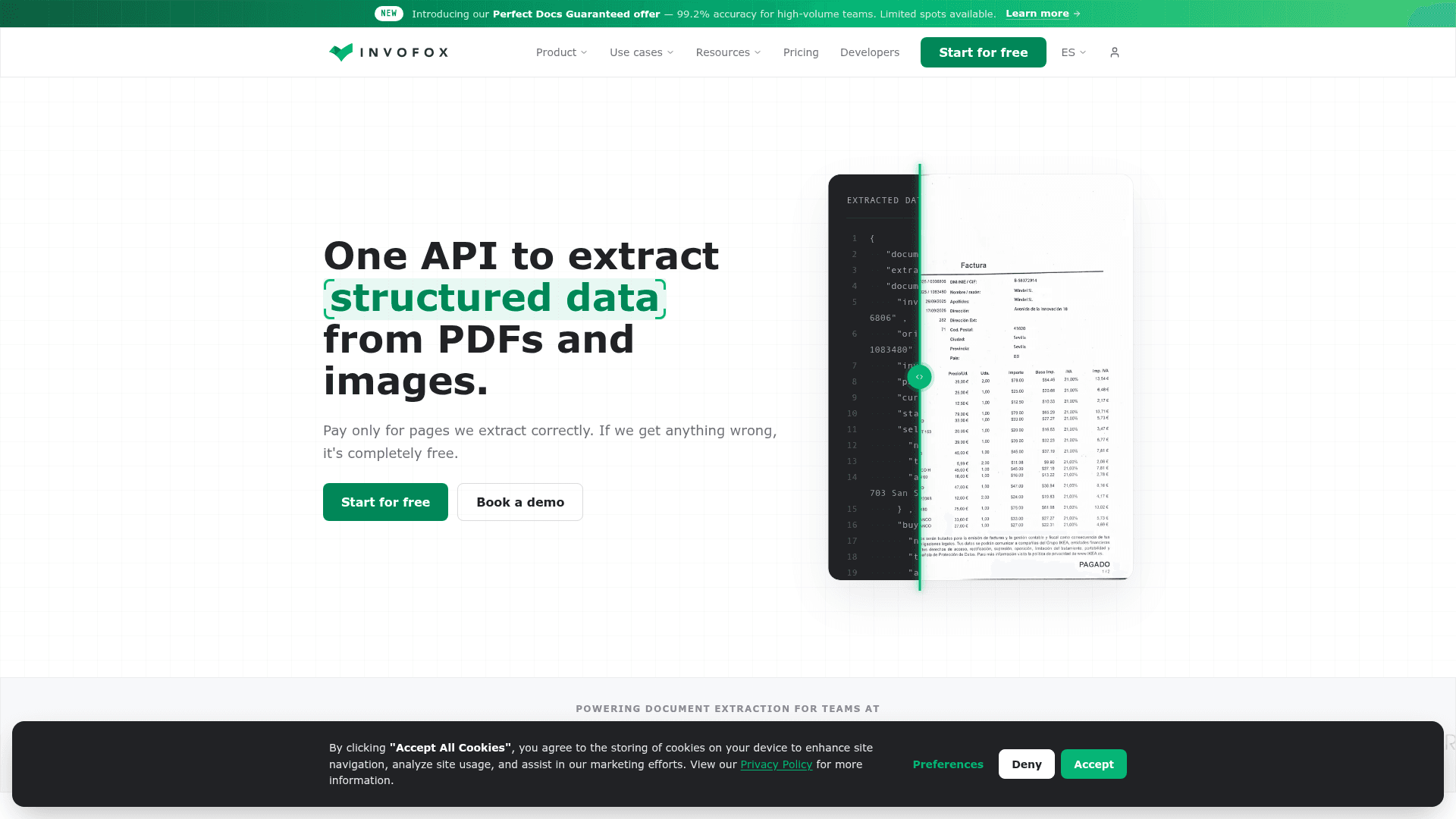Open the user account icon
The width and height of the screenshot is (1456, 819).
[x=1115, y=52]
